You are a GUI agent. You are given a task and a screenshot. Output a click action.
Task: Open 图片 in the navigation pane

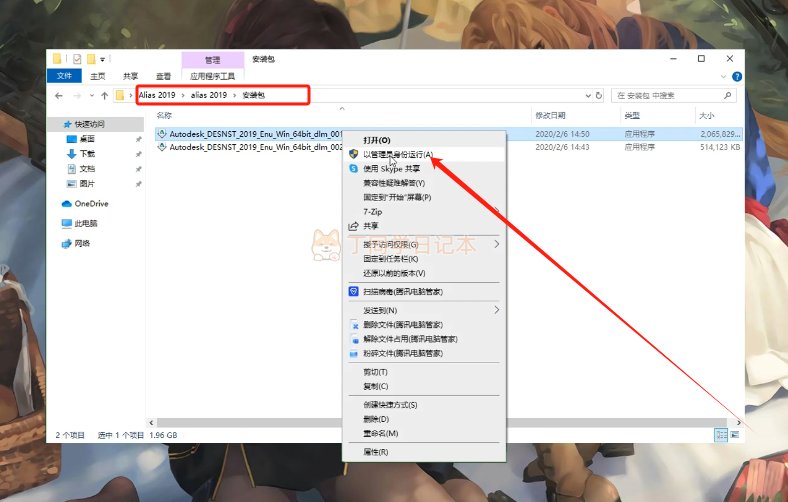pos(87,184)
